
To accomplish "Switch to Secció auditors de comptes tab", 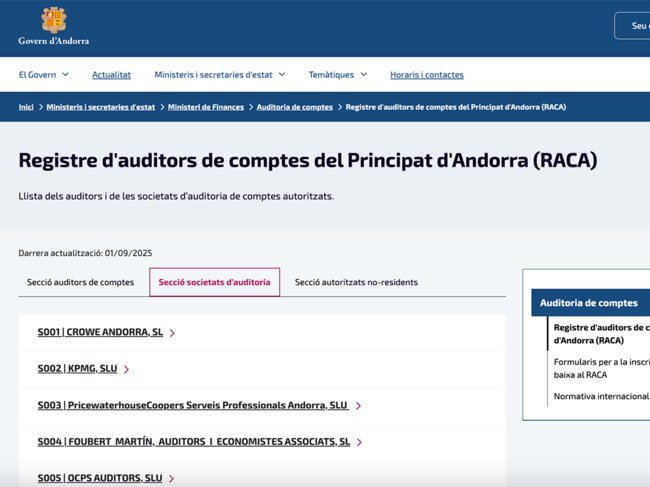I will (80, 282).
